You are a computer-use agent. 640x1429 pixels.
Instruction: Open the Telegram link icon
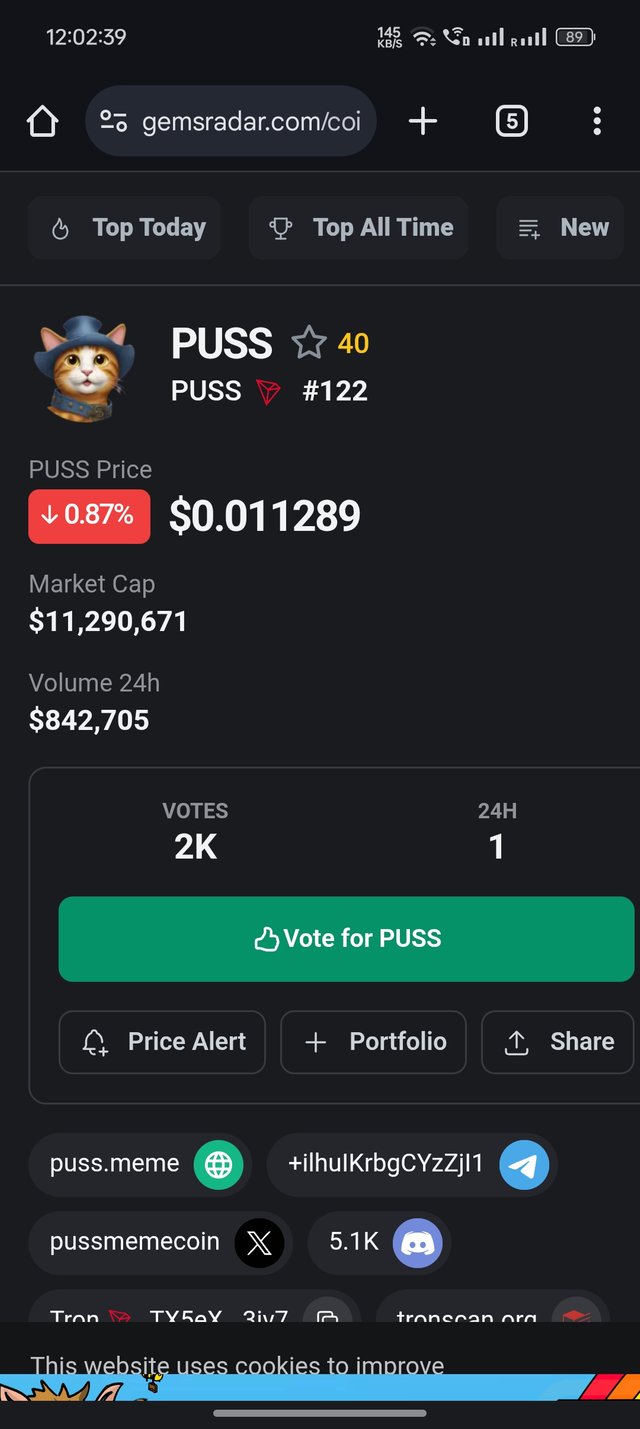(x=524, y=1164)
